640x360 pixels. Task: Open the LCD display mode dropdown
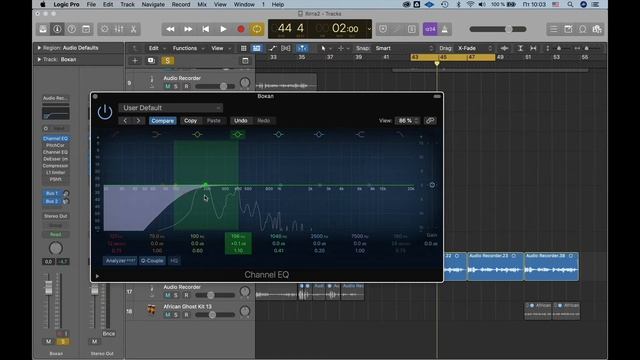(x=369, y=29)
